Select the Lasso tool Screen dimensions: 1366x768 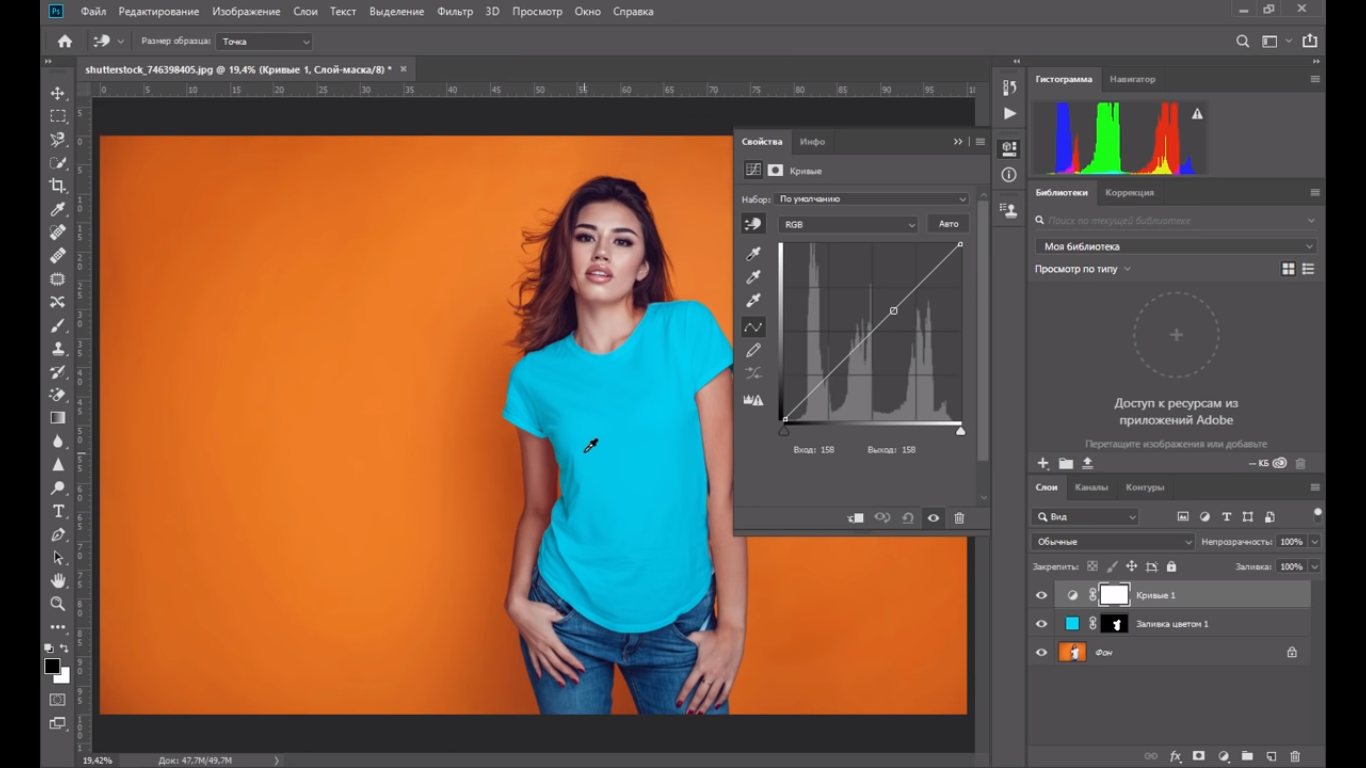tap(58, 139)
